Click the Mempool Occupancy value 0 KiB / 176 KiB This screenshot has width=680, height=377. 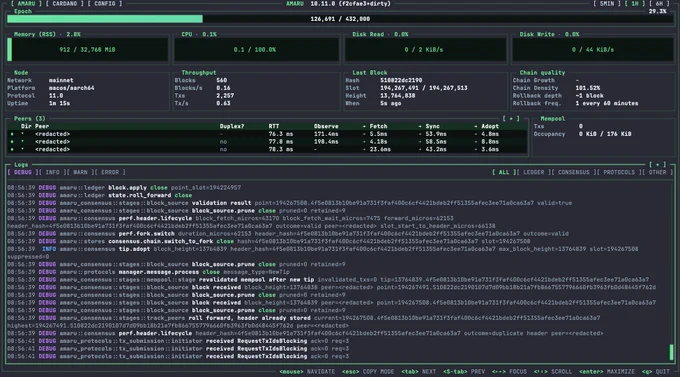pyautogui.click(x=605, y=134)
